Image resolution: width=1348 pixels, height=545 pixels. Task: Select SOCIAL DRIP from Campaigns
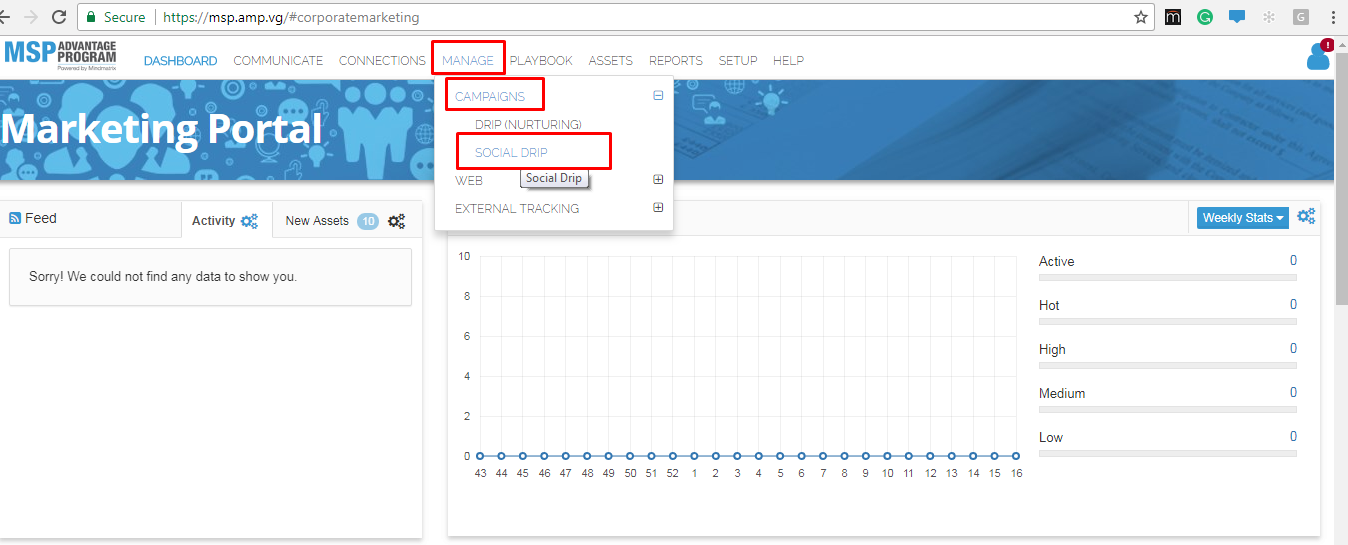tap(511, 153)
